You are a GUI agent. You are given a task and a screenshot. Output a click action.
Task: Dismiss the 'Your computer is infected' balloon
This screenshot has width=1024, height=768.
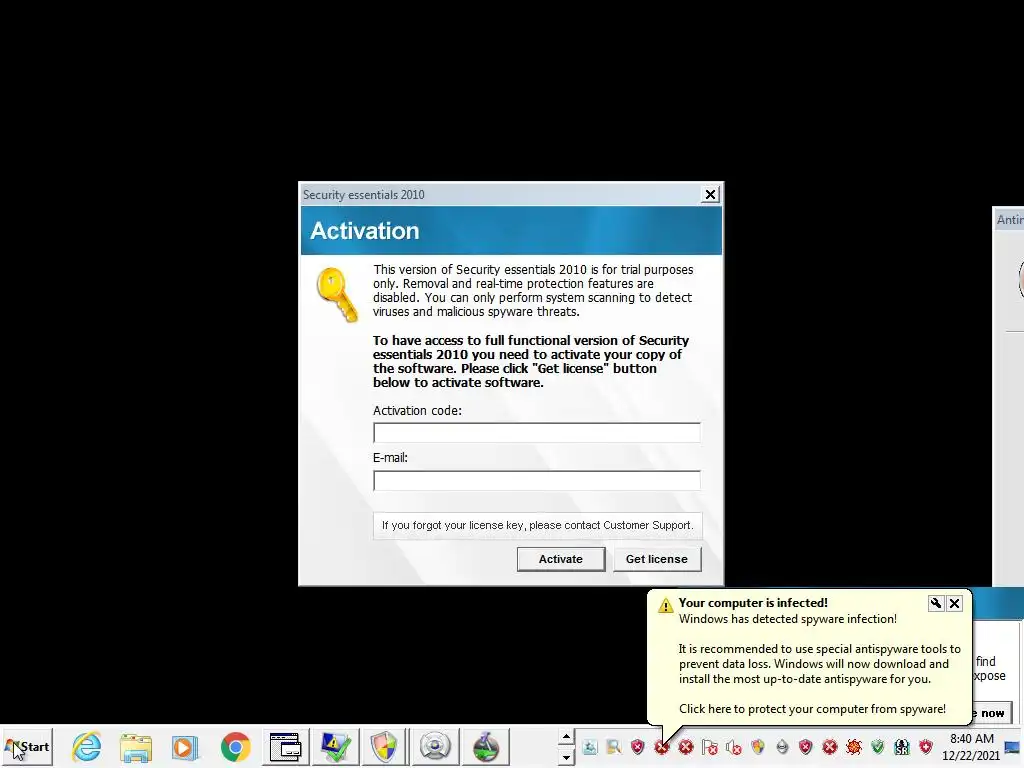click(x=954, y=603)
